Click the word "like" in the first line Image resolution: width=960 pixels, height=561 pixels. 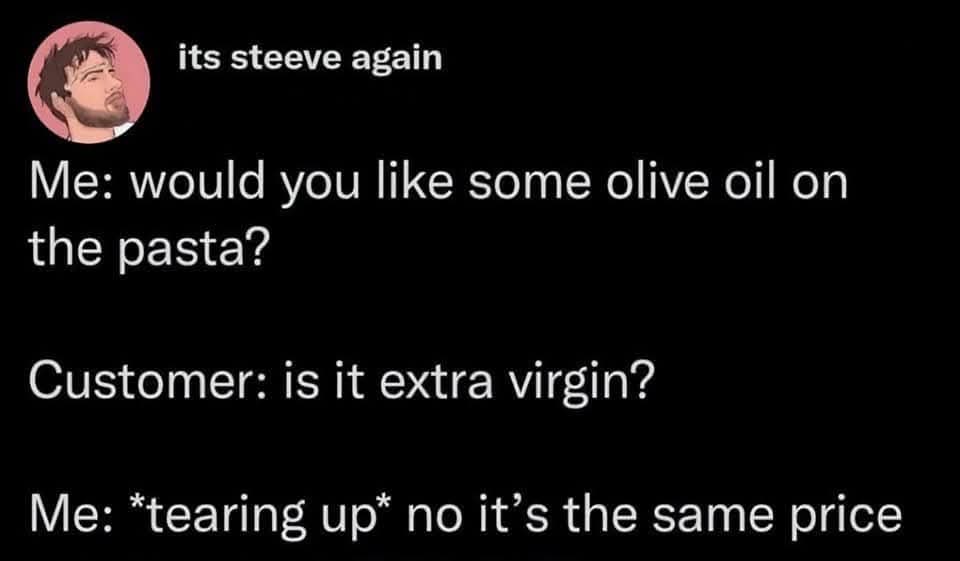coord(416,182)
